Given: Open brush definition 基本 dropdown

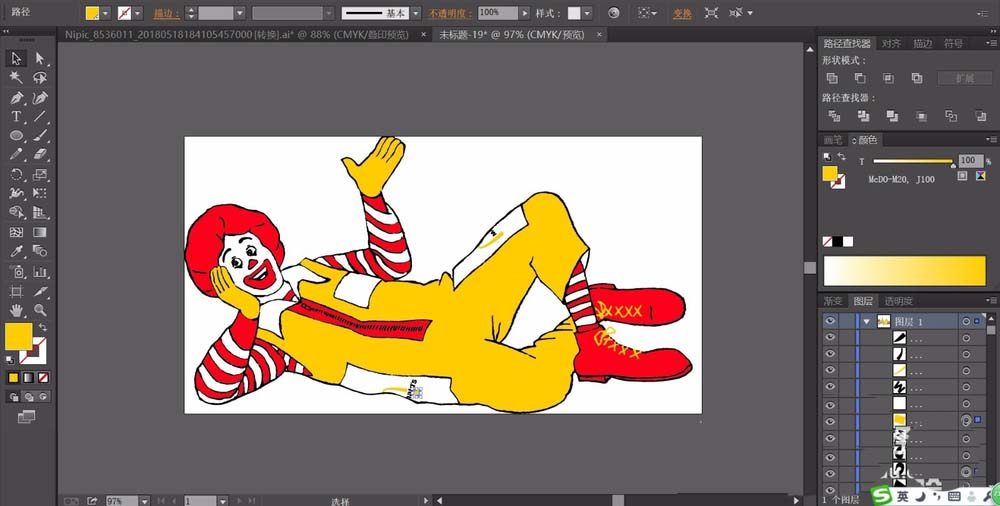Looking at the screenshot, I should pyautogui.click(x=415, y=13).
